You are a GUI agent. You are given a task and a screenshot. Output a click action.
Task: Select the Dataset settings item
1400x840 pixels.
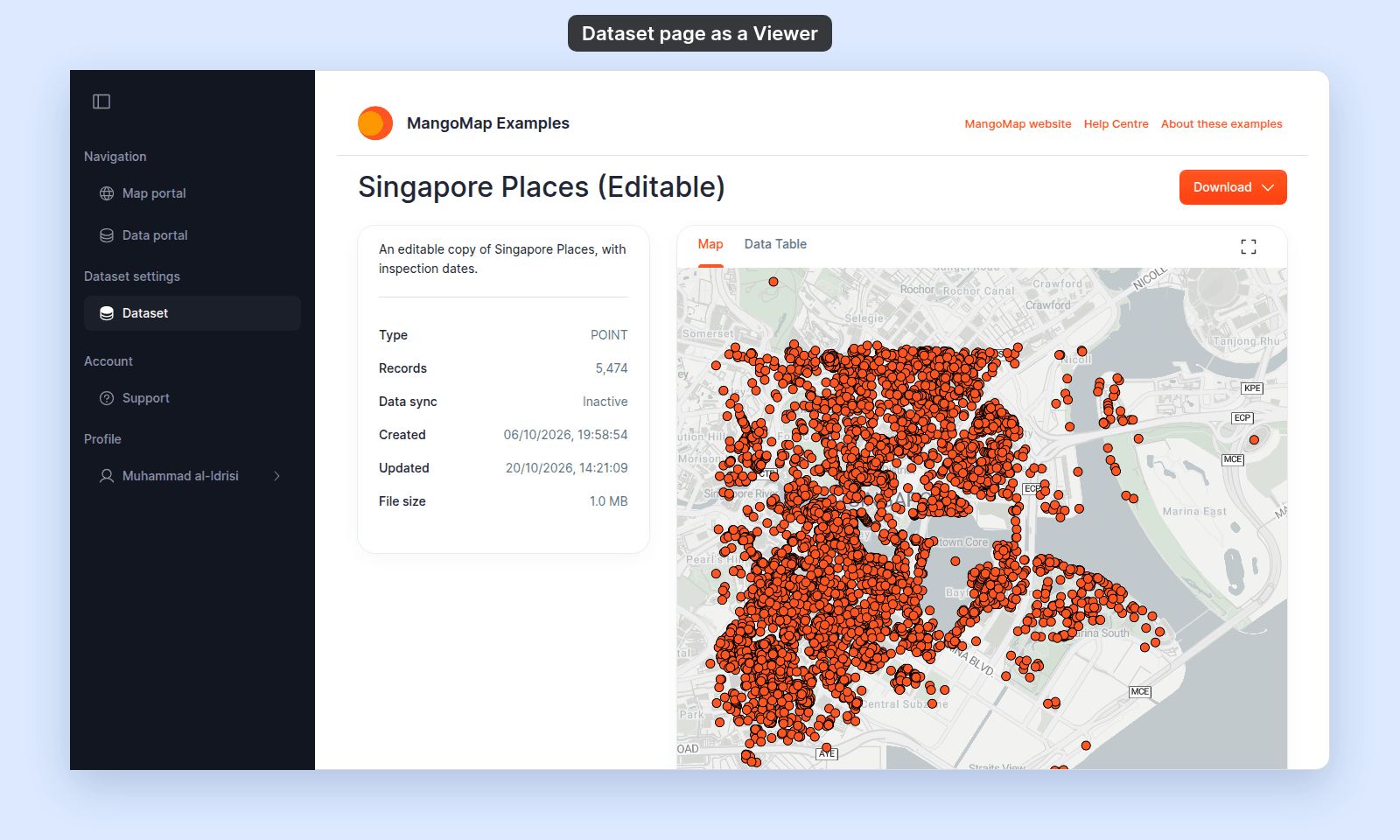pyautogui.click(x=192, y=313)
